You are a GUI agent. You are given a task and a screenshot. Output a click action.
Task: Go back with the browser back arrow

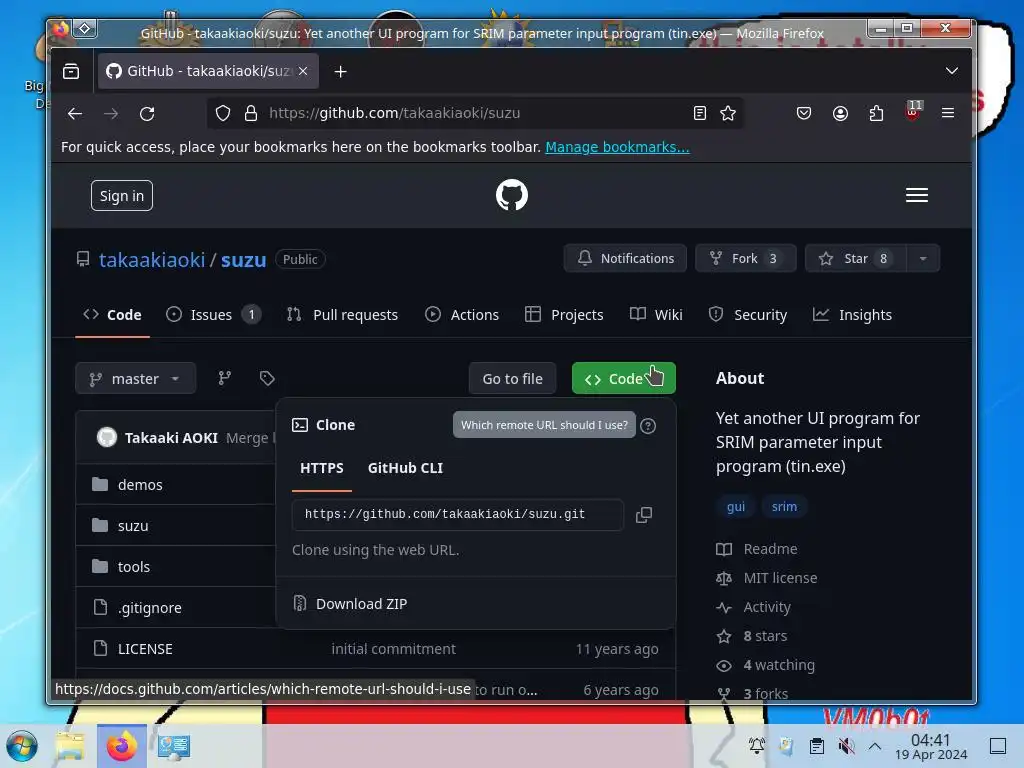pyautogui.click(x=75, y=114)
